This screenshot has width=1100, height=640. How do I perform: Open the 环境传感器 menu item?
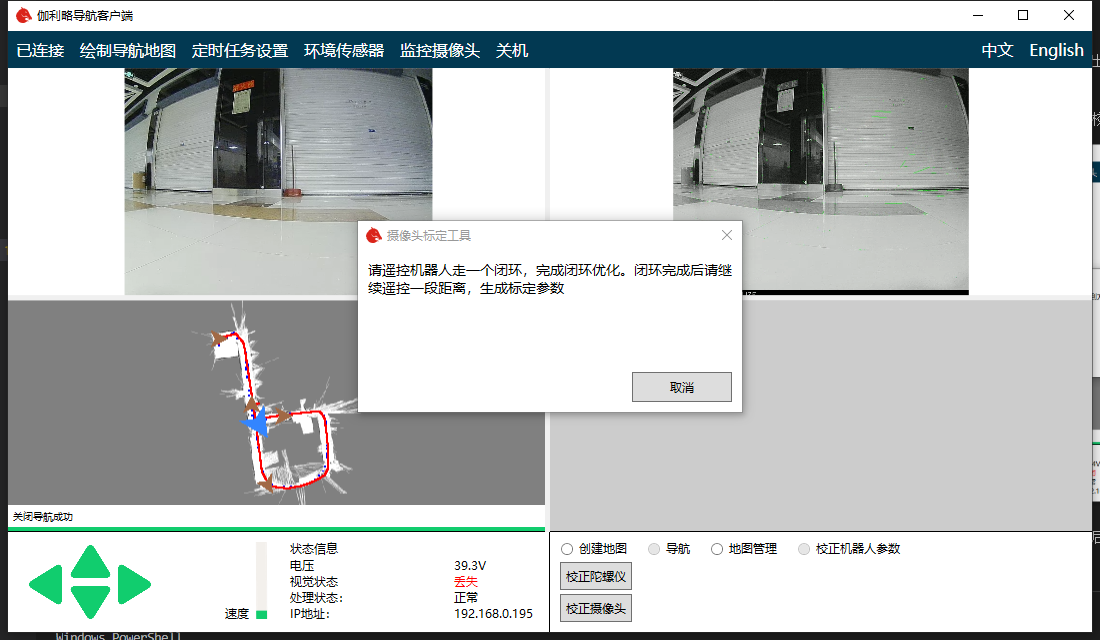tap(344, 51)
